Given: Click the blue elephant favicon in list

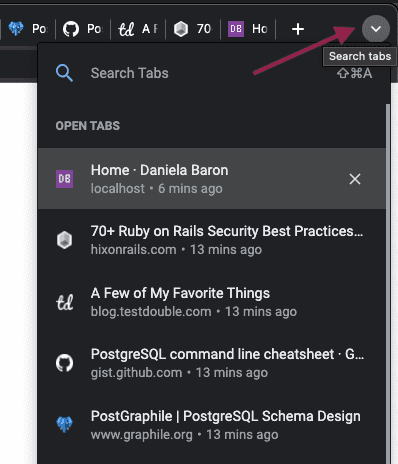Looking at the screenshot, I should tap(64, 424).
